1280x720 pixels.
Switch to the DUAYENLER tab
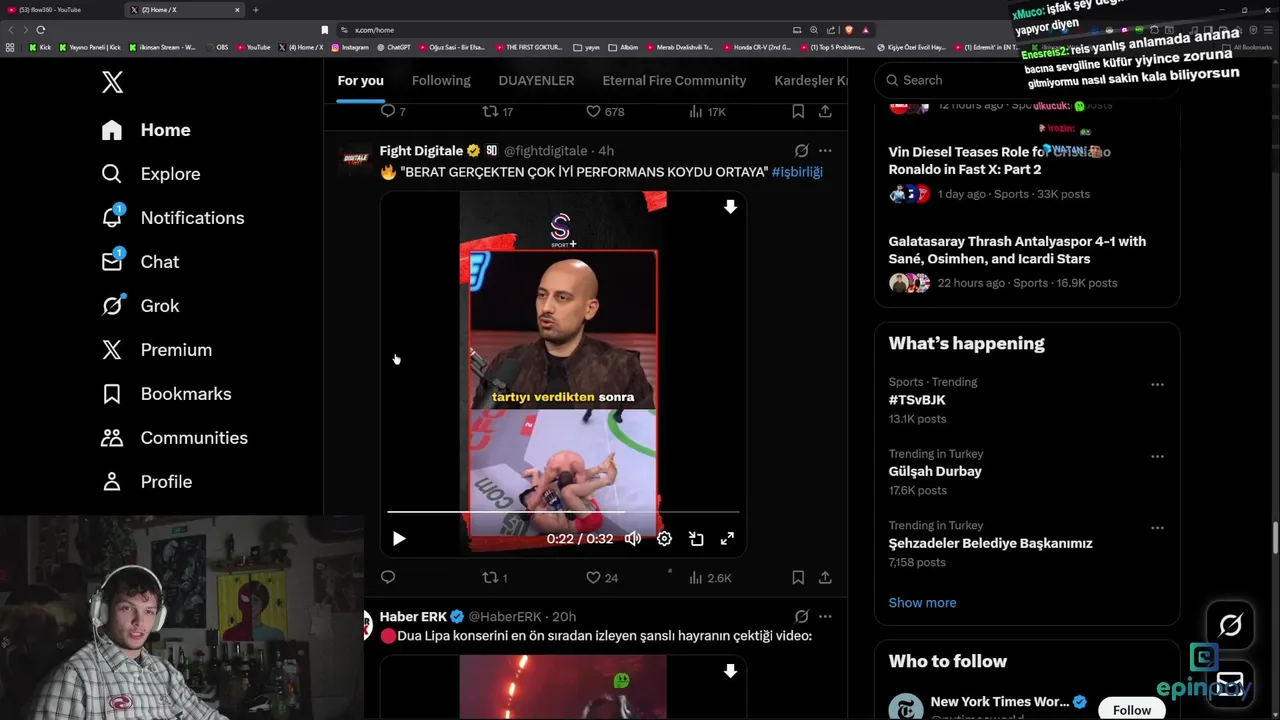click(x=536, y=81)
